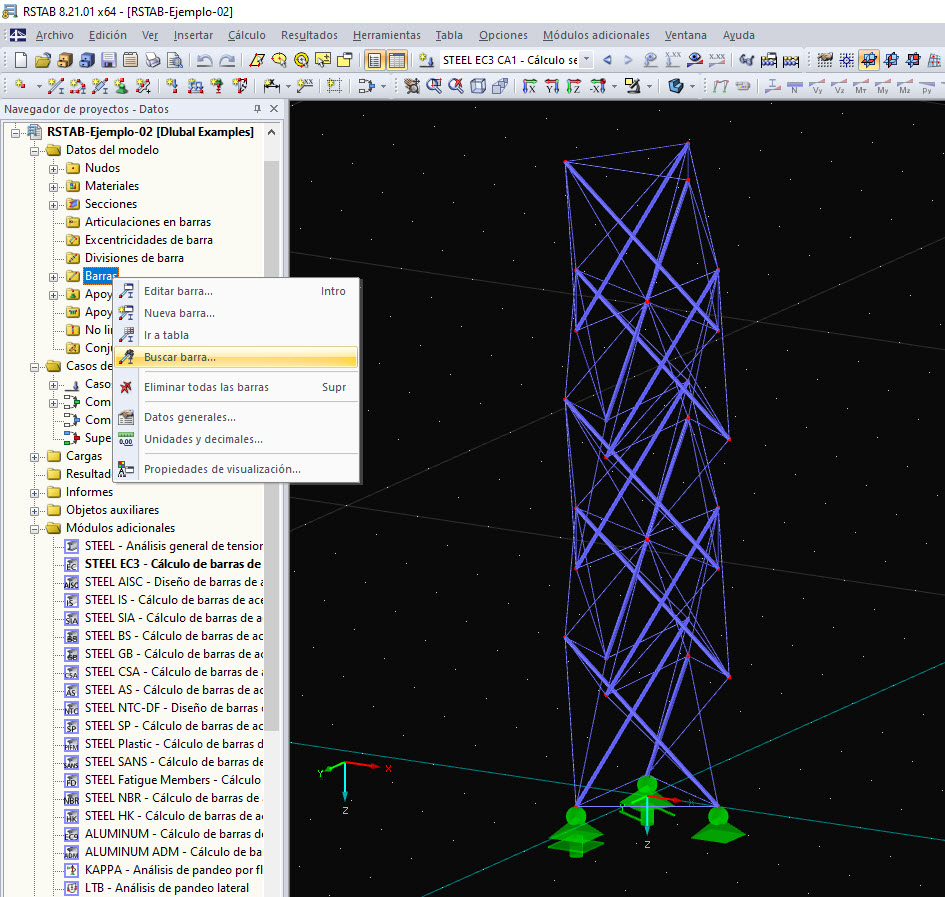
Task: Click the navigator vertical scrollbar up arrow
Action: click(x=272, y=132)
